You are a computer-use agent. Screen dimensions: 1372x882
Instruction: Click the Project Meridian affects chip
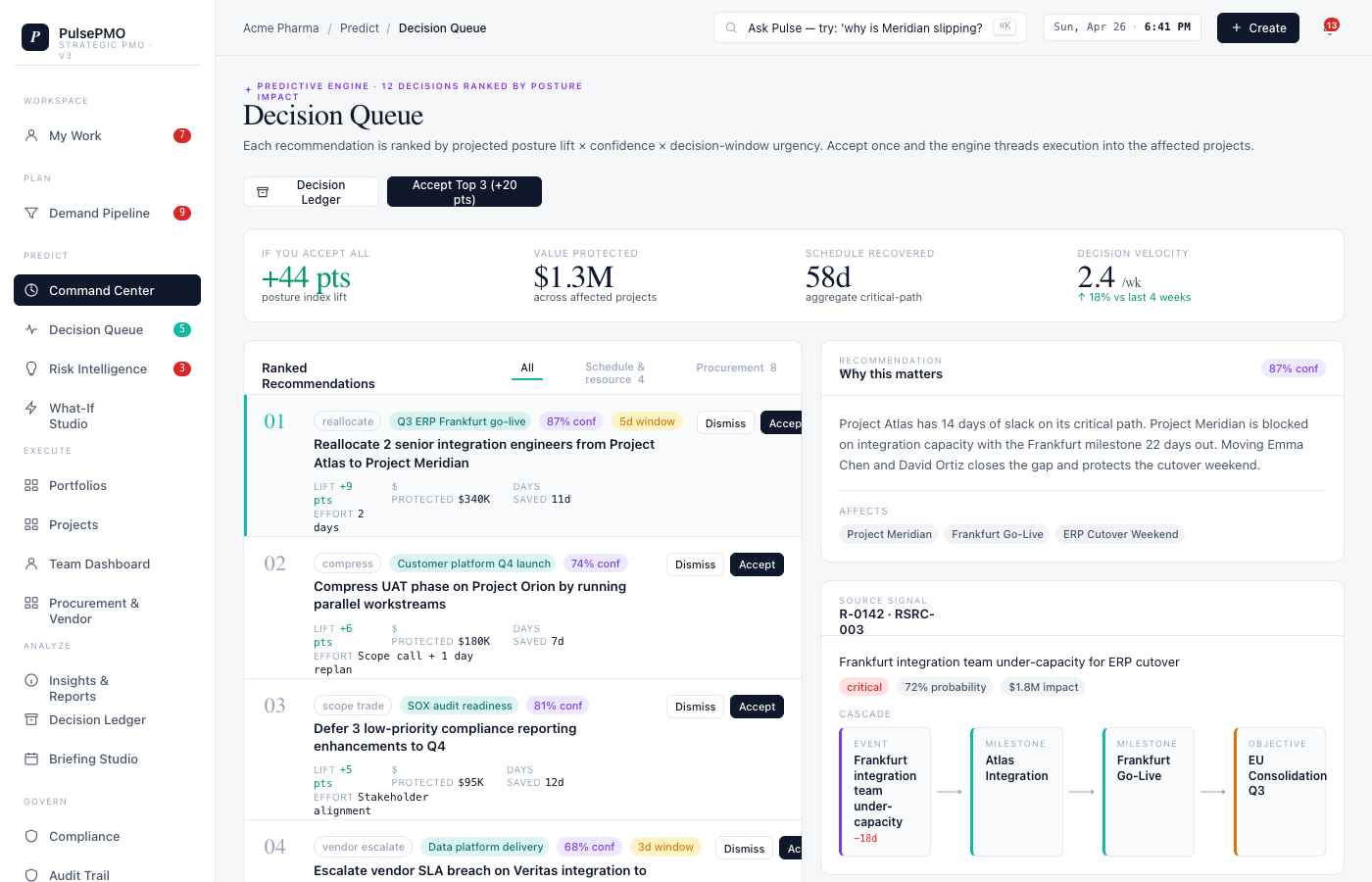tap(889, 534)
